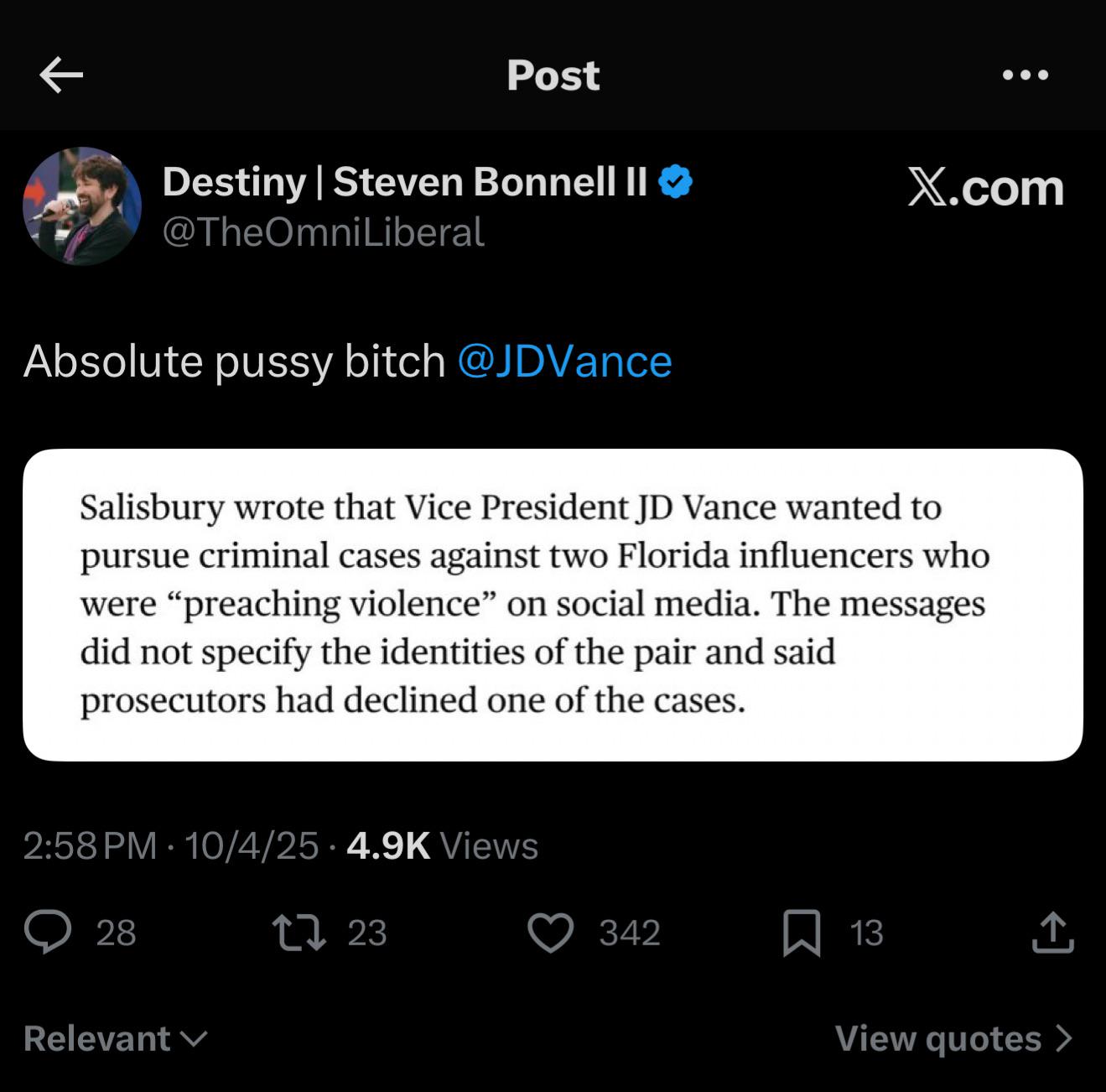The width and height of the screenshot is (1106, 1092).
Task: Click the blue verified checkmark badge
Action: click(x=676, y=182)
